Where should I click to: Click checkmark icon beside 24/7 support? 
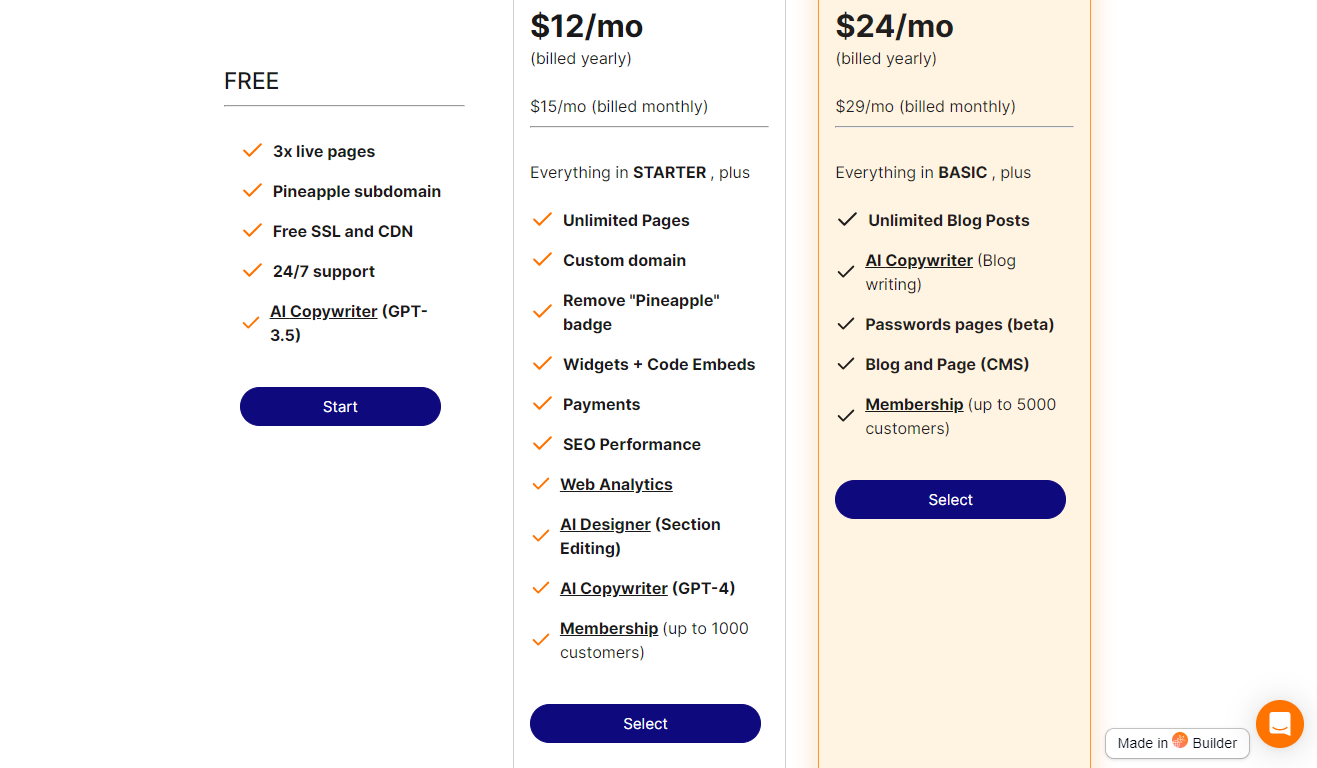tap(252, 271)
